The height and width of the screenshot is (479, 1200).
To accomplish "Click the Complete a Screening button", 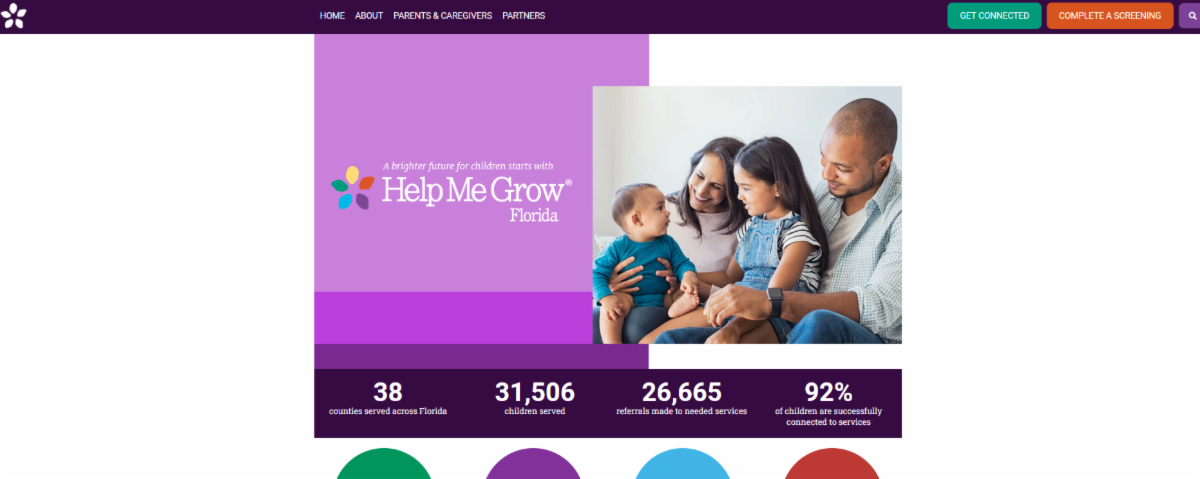I will 1110,16.
